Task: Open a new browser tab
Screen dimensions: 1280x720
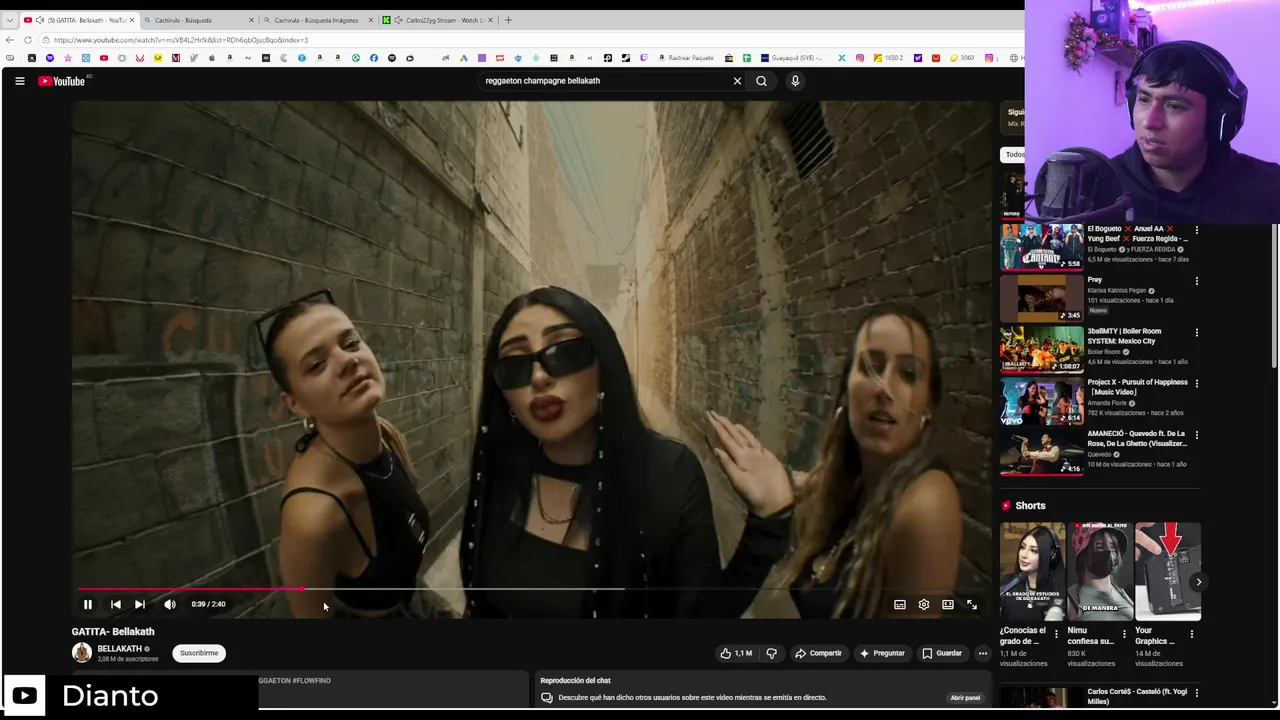Action: (508, 20)
